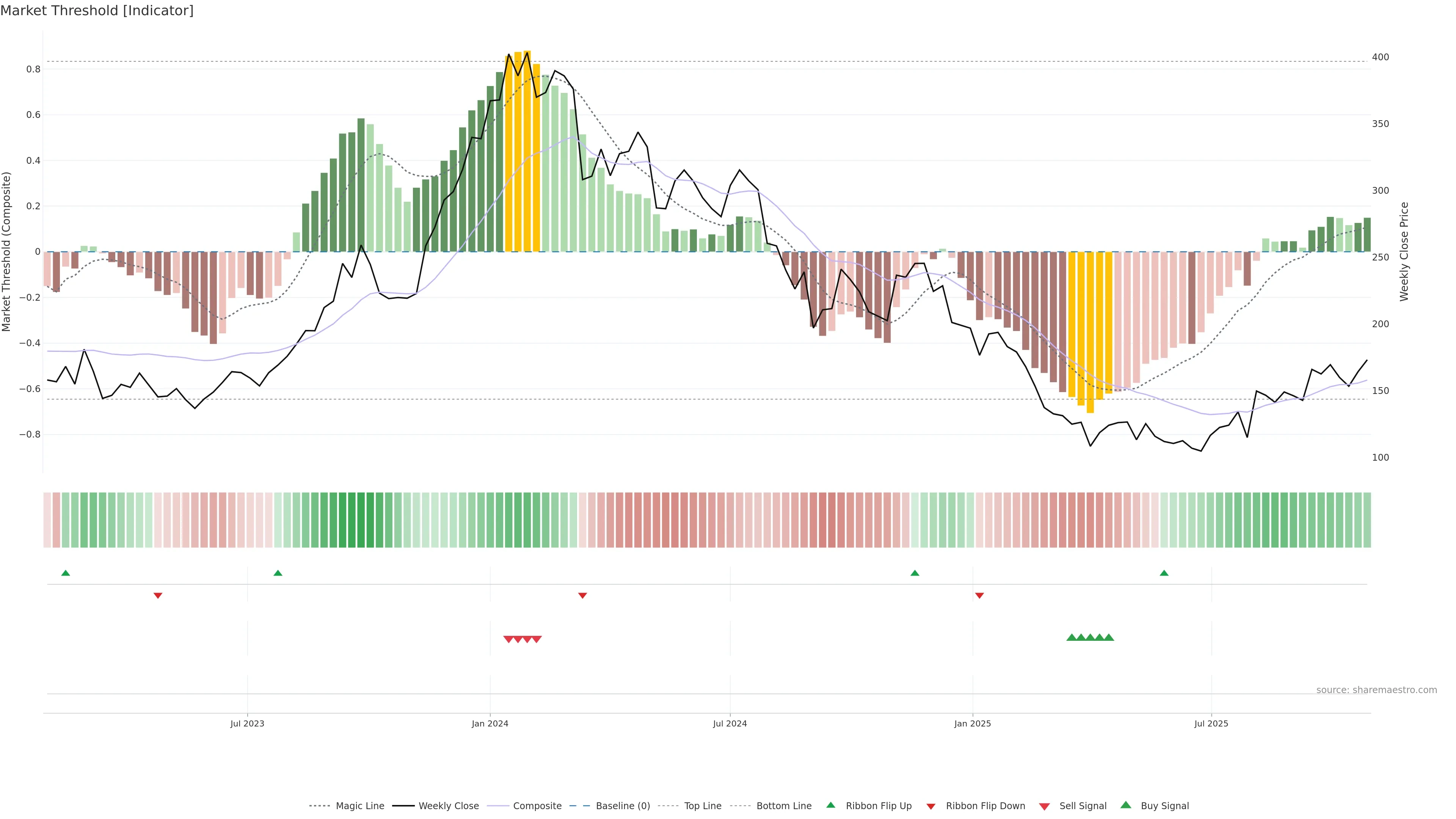Click the Sell Signal legend triangle icon
1456x819 pixels.
coord(1044,806)
